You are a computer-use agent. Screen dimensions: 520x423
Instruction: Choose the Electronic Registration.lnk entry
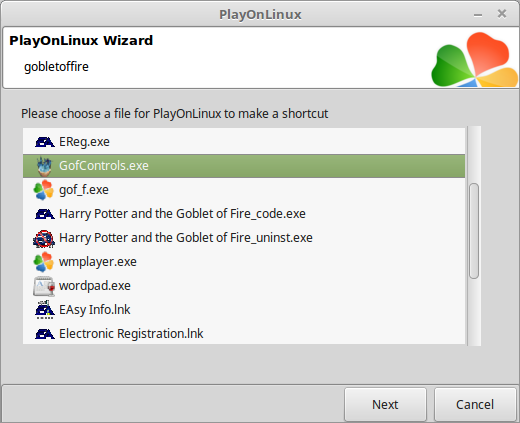tap(244, 334)
